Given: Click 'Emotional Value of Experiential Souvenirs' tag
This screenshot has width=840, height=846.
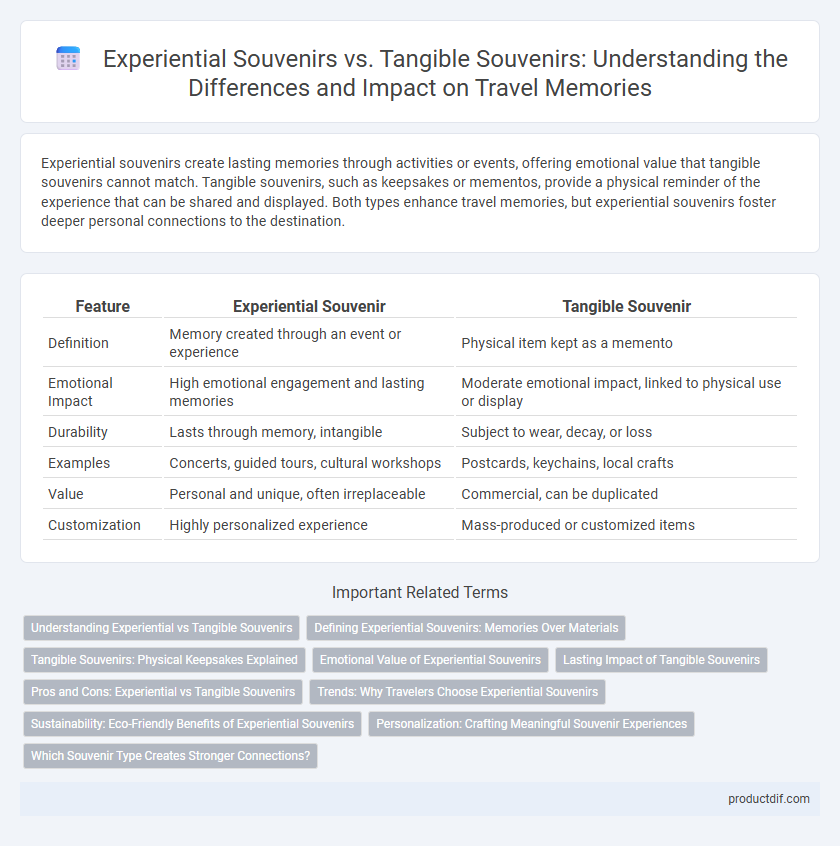Looking at the screenshot, I should pyautogui.click(x=431, y=660).
